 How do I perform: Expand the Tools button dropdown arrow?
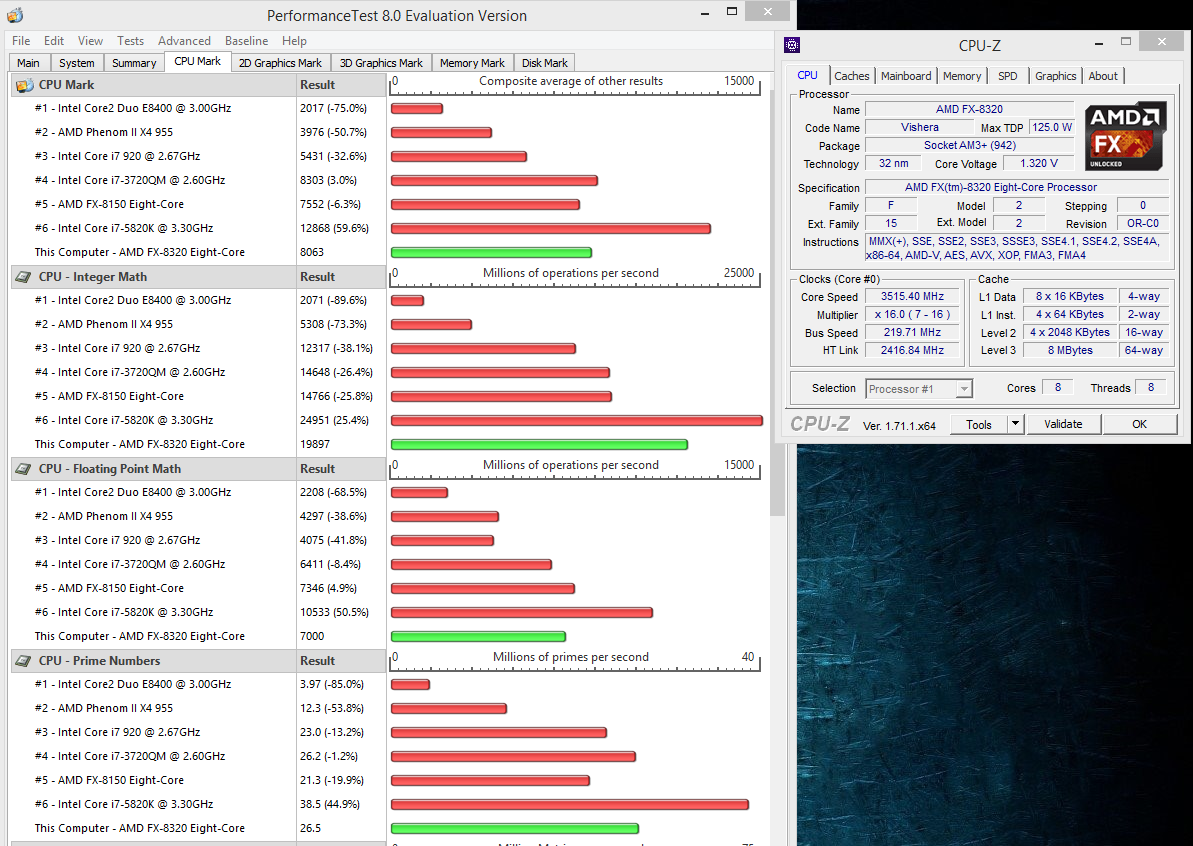pos(1015,425)
